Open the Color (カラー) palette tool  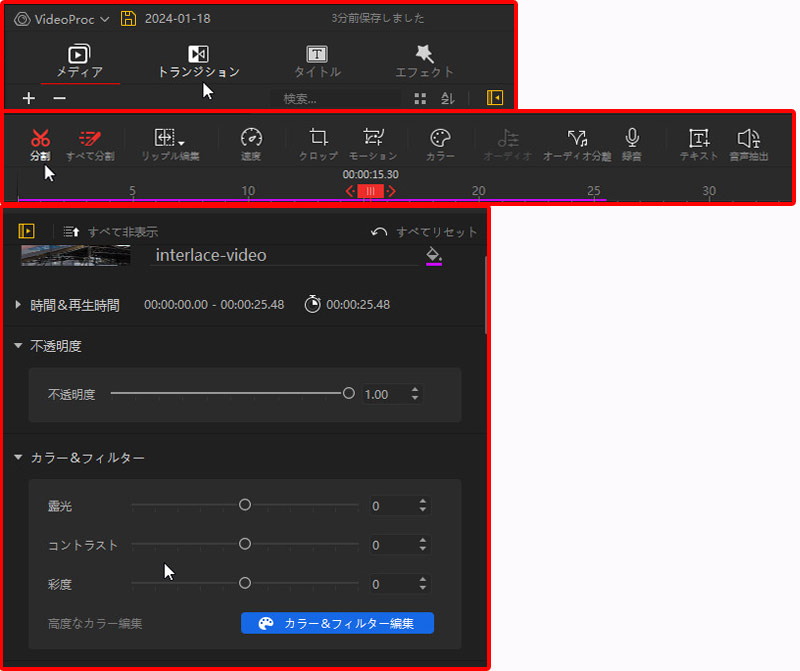tap(440, 139)
